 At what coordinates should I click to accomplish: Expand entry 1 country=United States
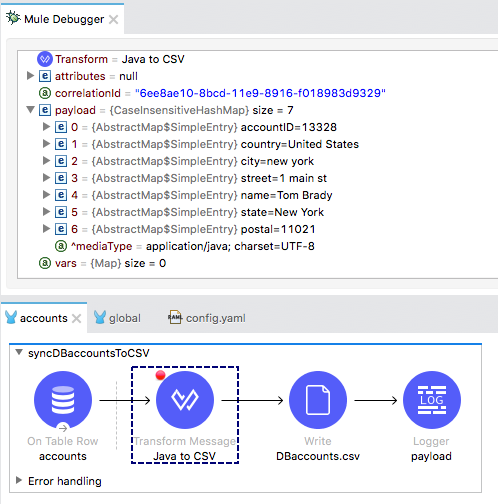[46, 144]
